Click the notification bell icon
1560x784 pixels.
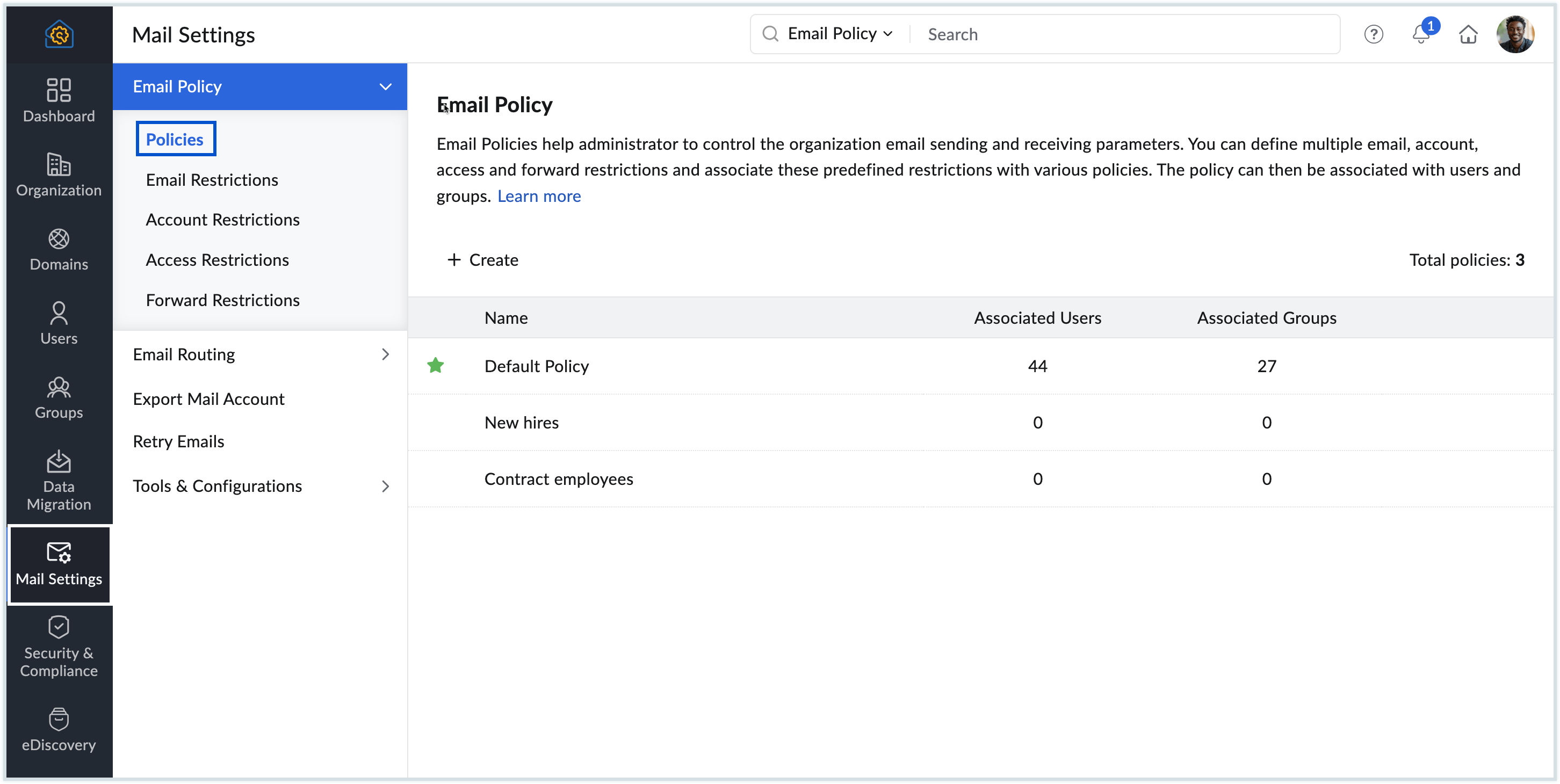point(1421,34)
